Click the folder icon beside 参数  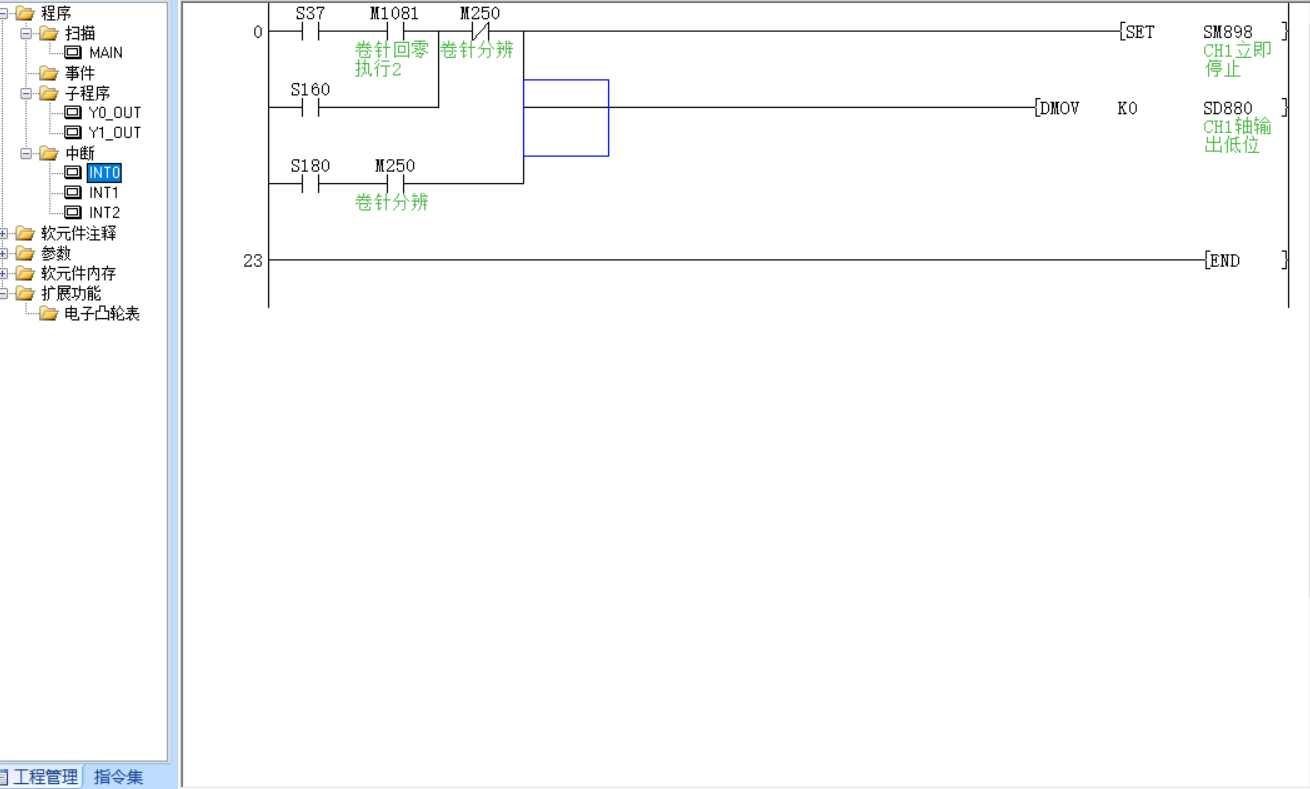(25, 253)
